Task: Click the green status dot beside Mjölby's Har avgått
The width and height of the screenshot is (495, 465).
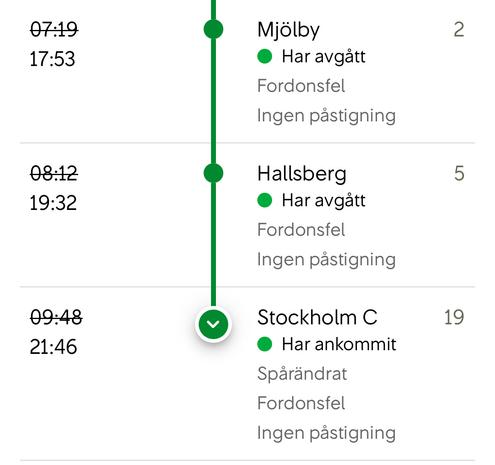Action: click(265, 56)
